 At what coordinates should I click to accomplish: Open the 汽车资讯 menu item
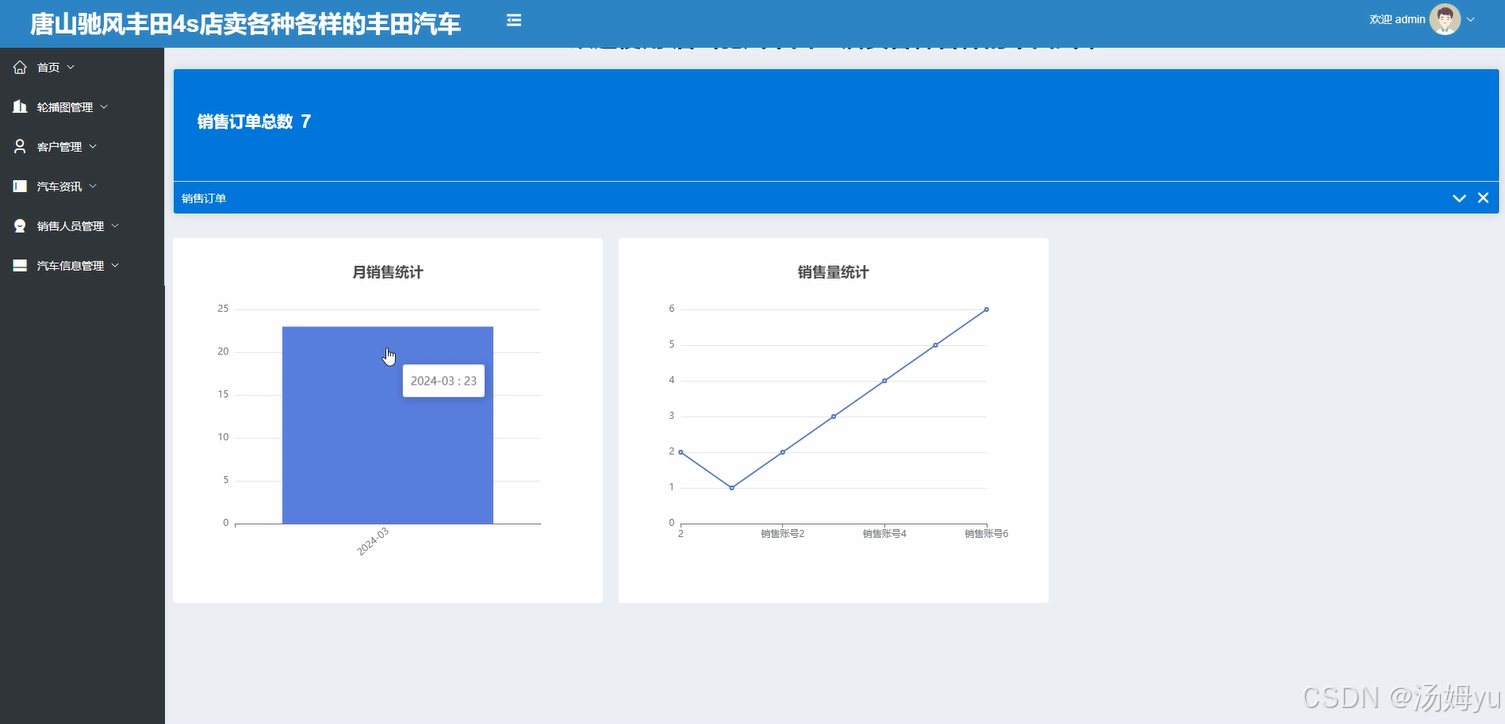82,186
